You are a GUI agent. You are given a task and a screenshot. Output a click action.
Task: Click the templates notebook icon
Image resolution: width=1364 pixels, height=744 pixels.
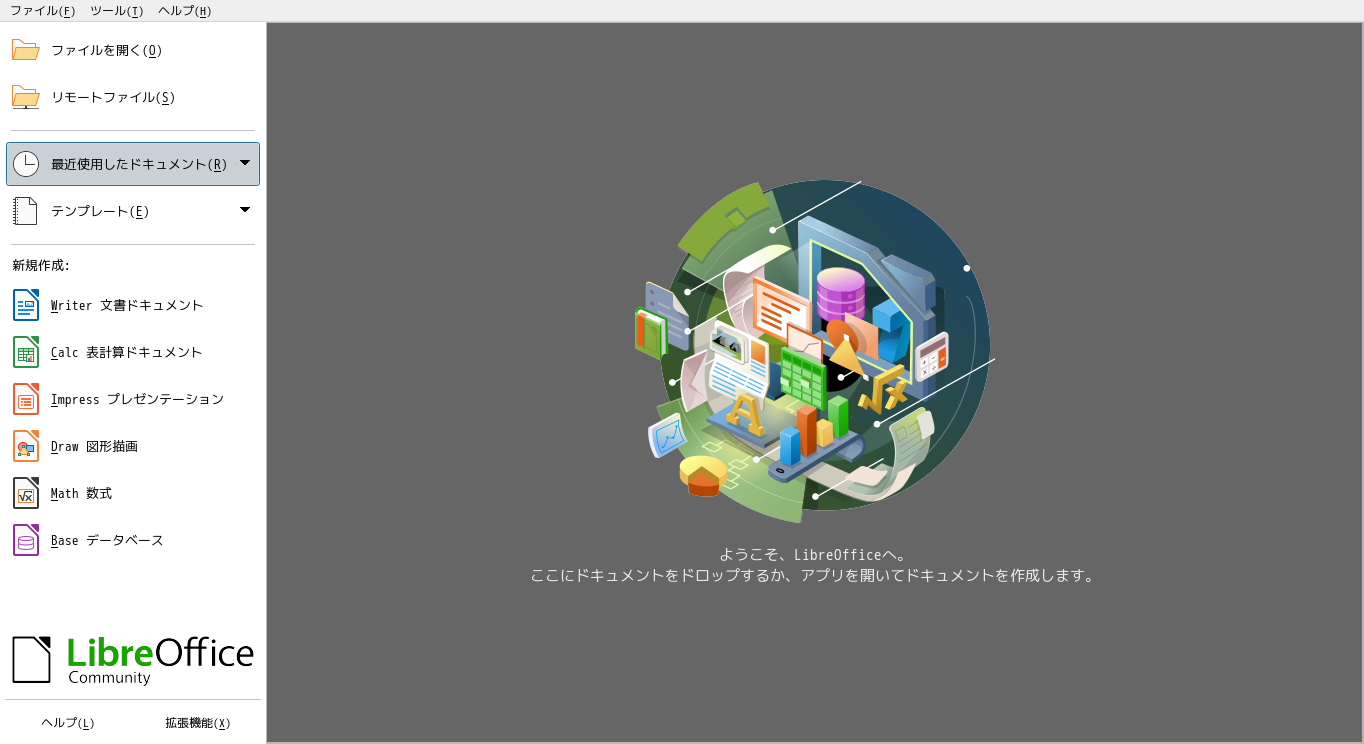pos(26,211)
